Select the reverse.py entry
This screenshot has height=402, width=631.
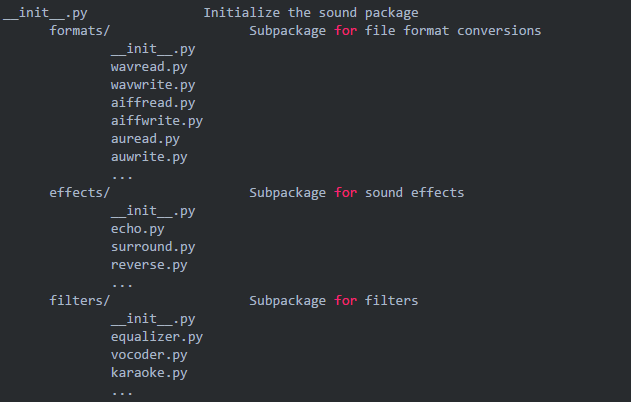coord(149,265)
